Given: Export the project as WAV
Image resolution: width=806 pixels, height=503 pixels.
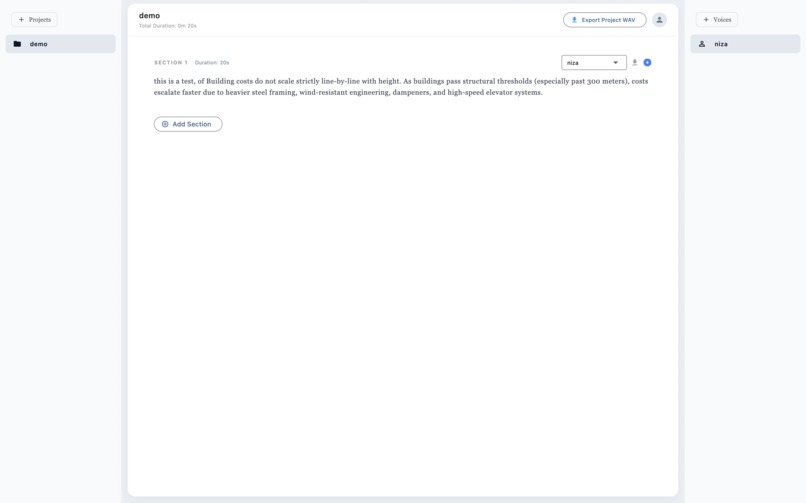Looking at the screenshot, I should tap(604, 20).
